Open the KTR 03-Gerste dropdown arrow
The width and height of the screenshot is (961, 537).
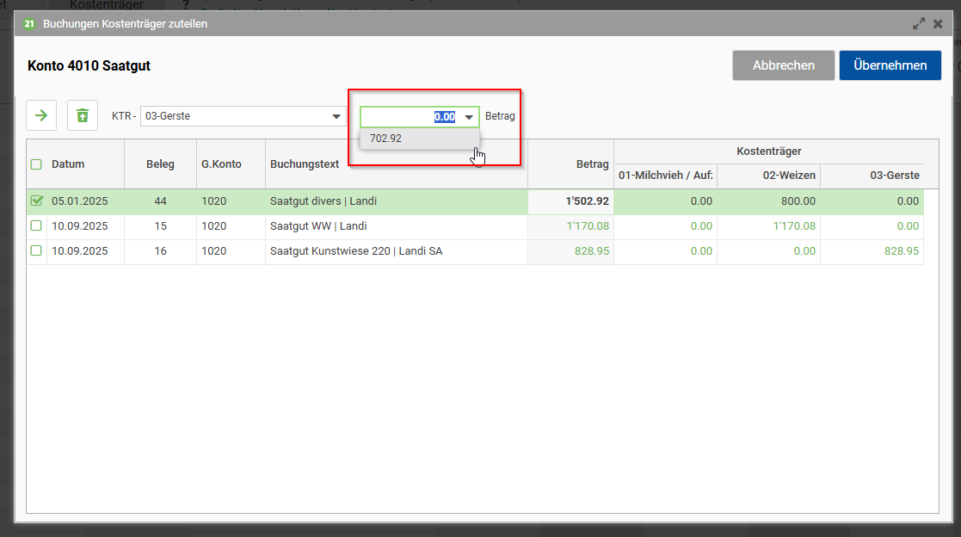click(x=336, y=116)
